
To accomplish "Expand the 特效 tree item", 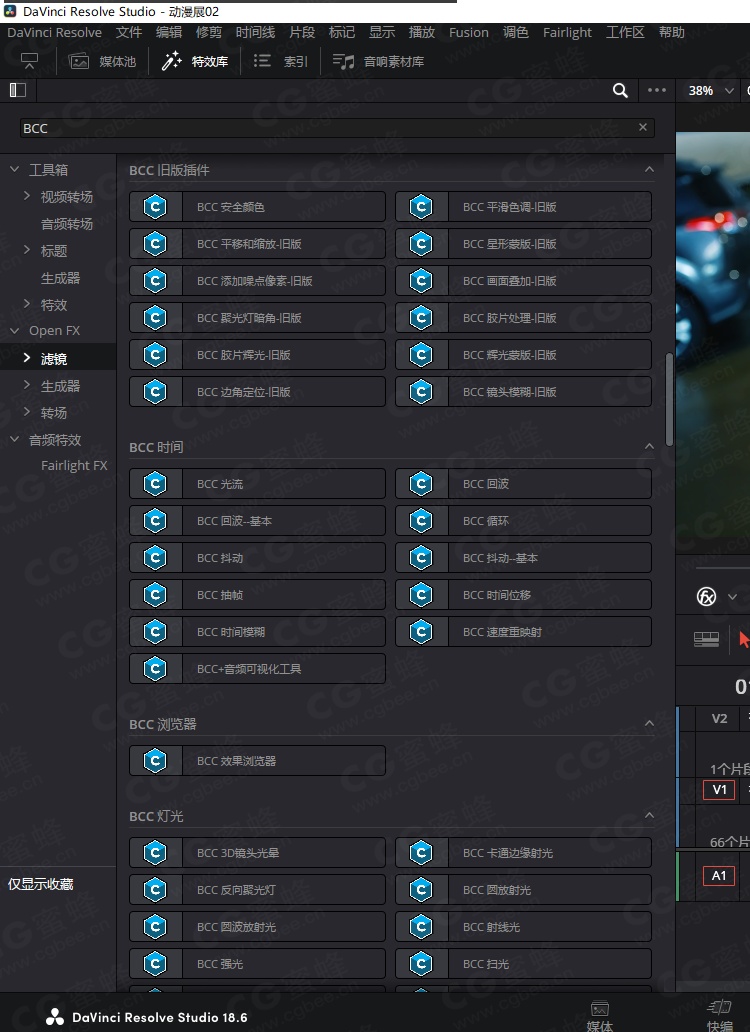I will click(x=27, y=304).
